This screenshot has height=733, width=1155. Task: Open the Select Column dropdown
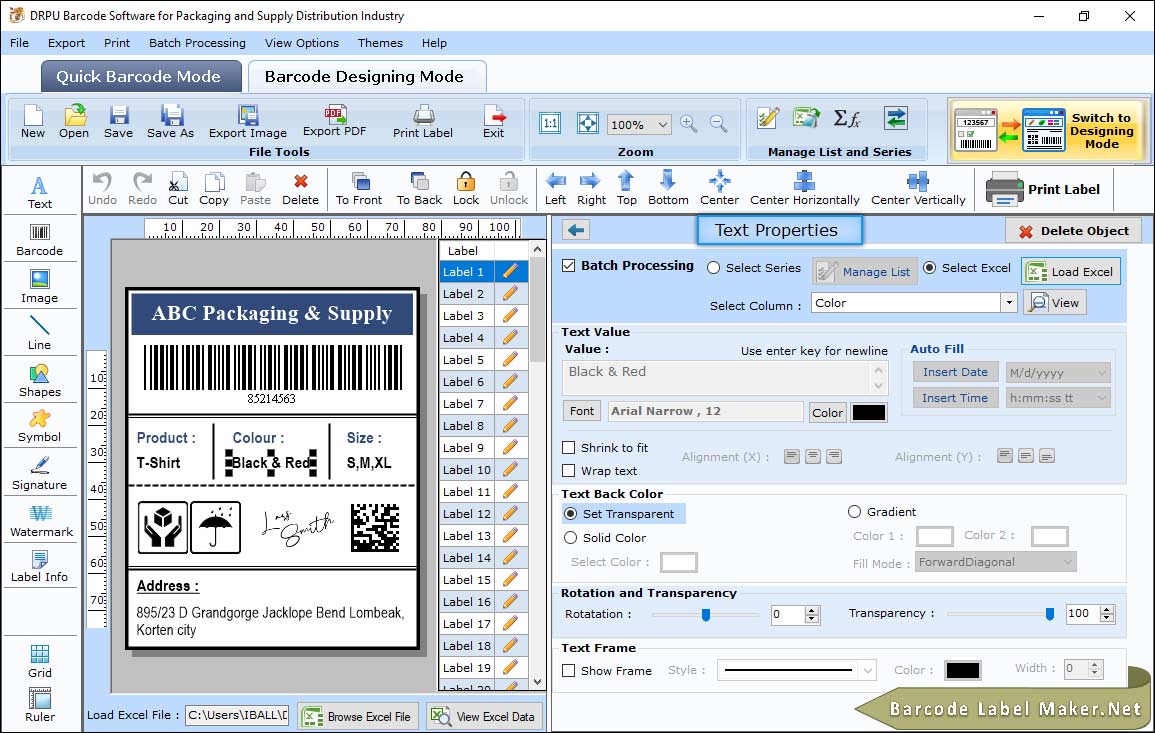click(x=1008, y=303)
